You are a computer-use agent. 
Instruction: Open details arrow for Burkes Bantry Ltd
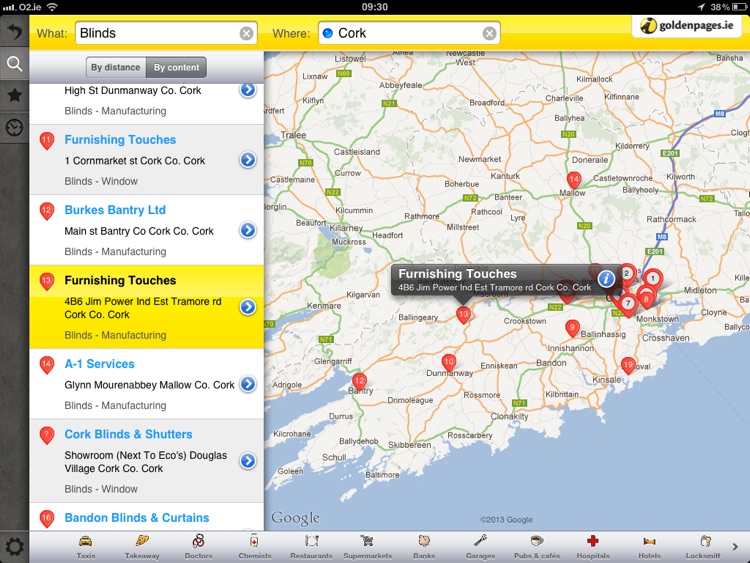248,230
